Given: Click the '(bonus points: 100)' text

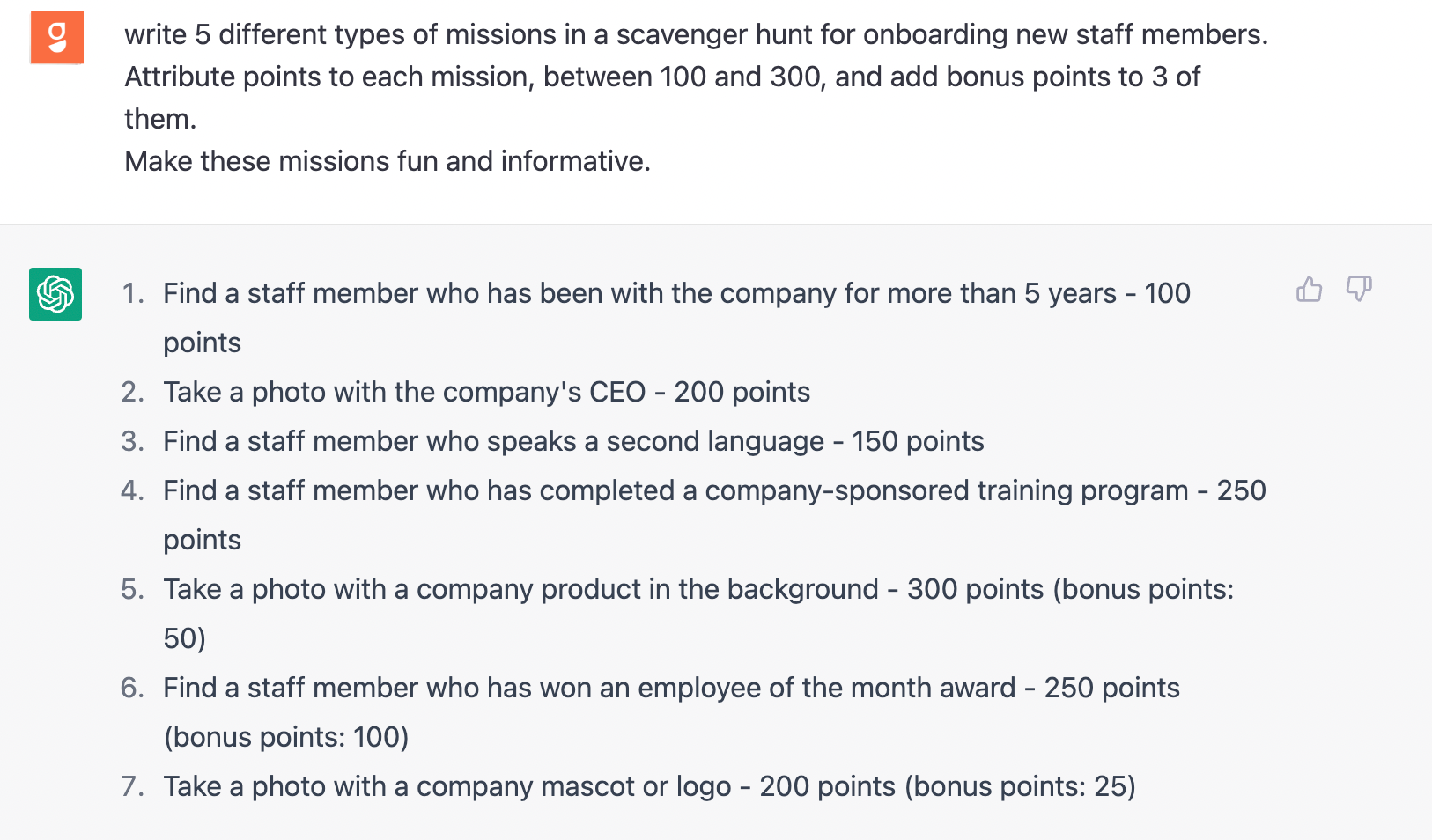Looking at the screenshot, I should (x=285, y=737).
